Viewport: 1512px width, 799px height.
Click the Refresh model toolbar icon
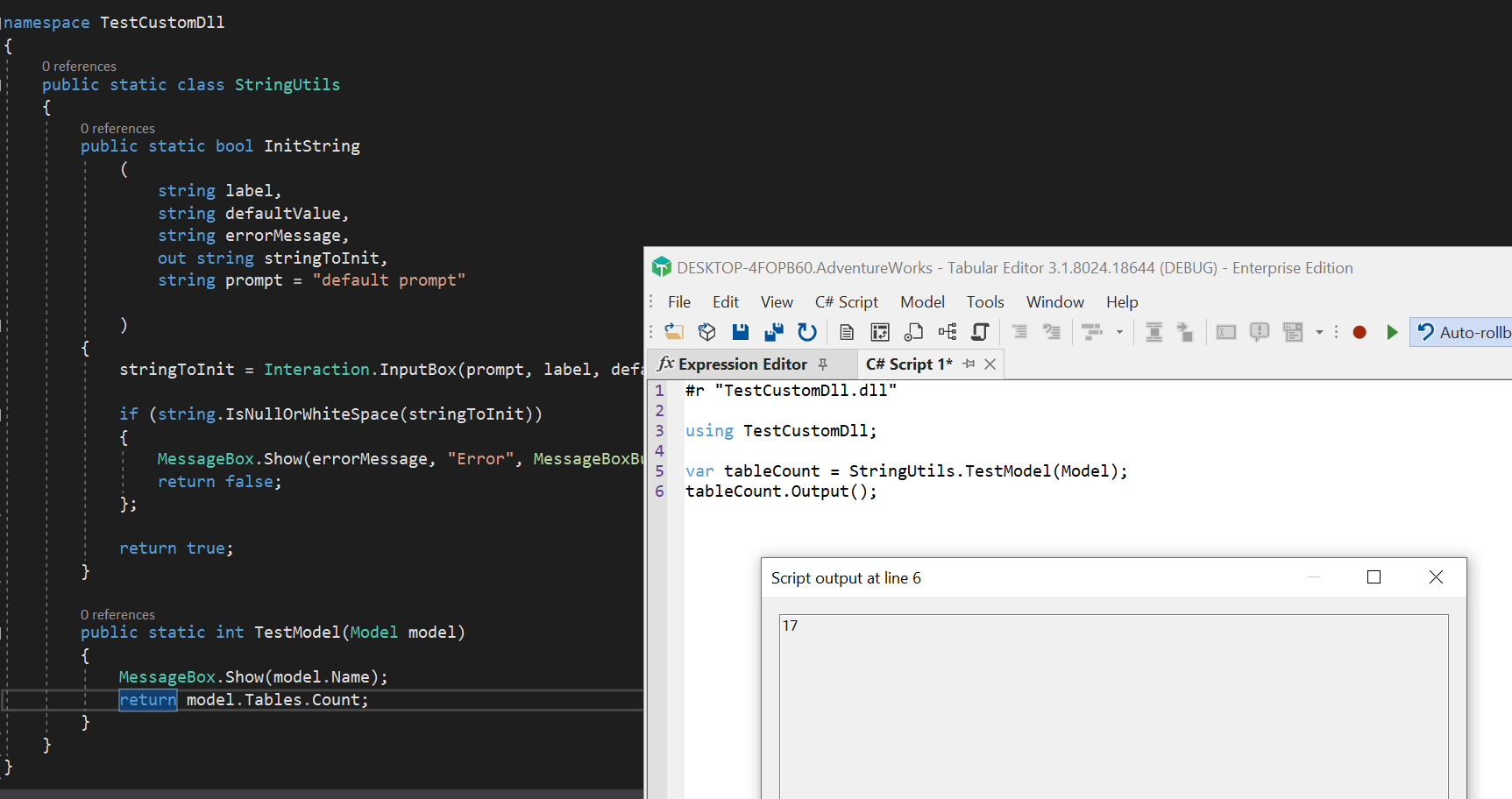click(x=806, y=332)
